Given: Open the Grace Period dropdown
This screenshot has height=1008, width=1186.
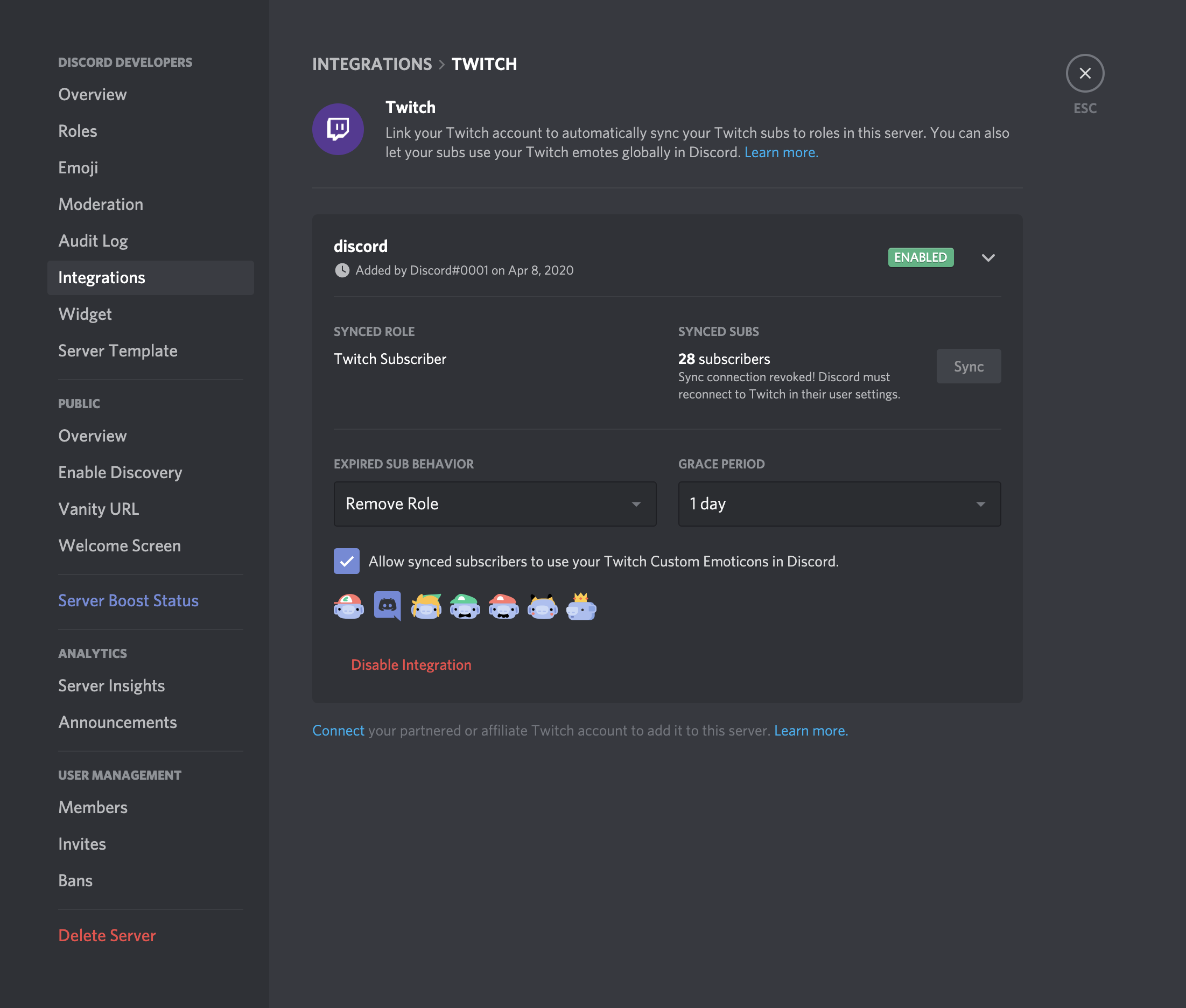Looking at the screenshot, I should 839,504.
